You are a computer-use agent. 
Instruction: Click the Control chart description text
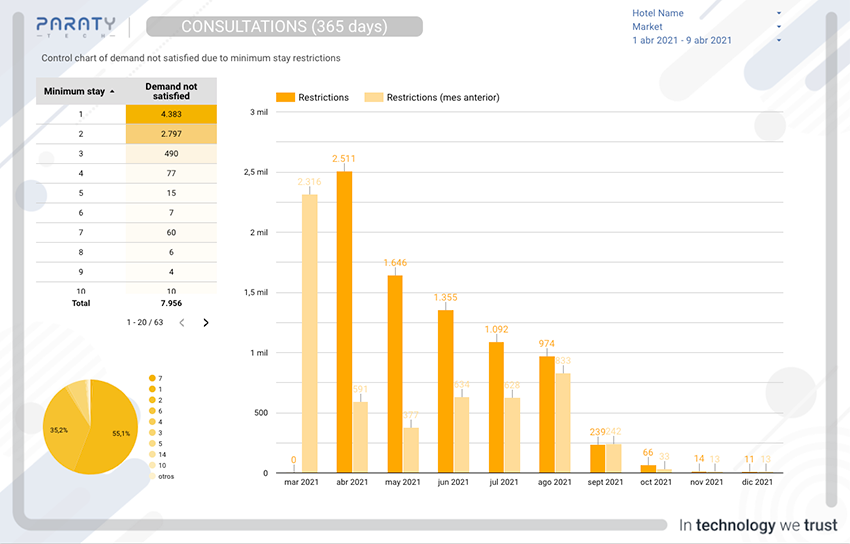tap(191, 58)
